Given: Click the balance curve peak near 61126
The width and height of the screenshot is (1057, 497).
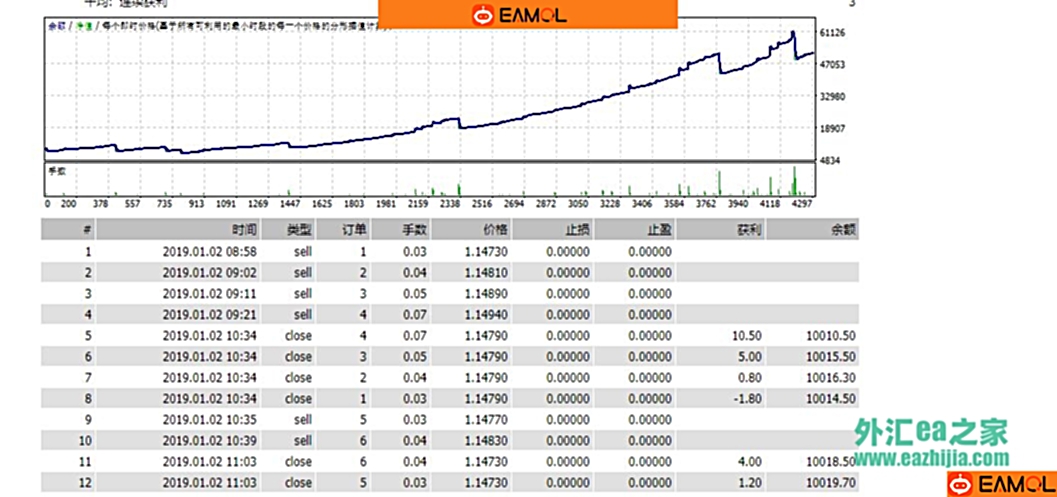Looking at the screenshot, I should tap(792, 33).
